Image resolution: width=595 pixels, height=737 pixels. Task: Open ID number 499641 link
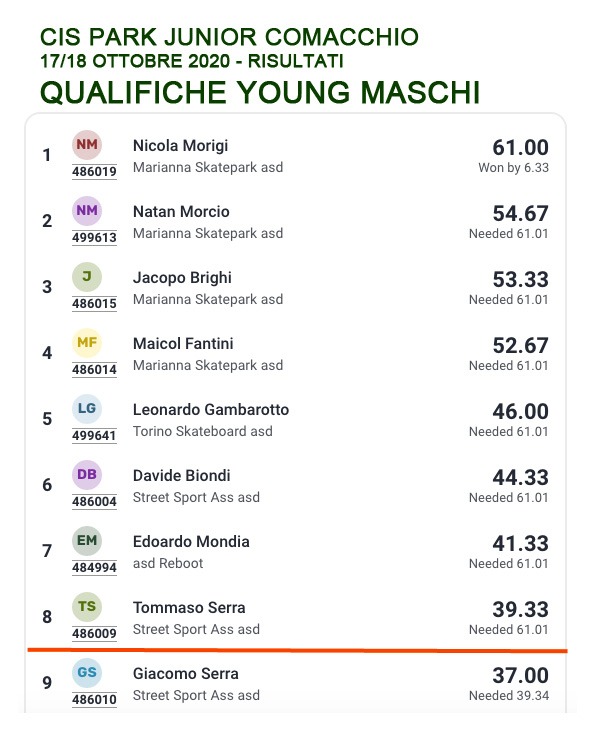pos(94,436)
